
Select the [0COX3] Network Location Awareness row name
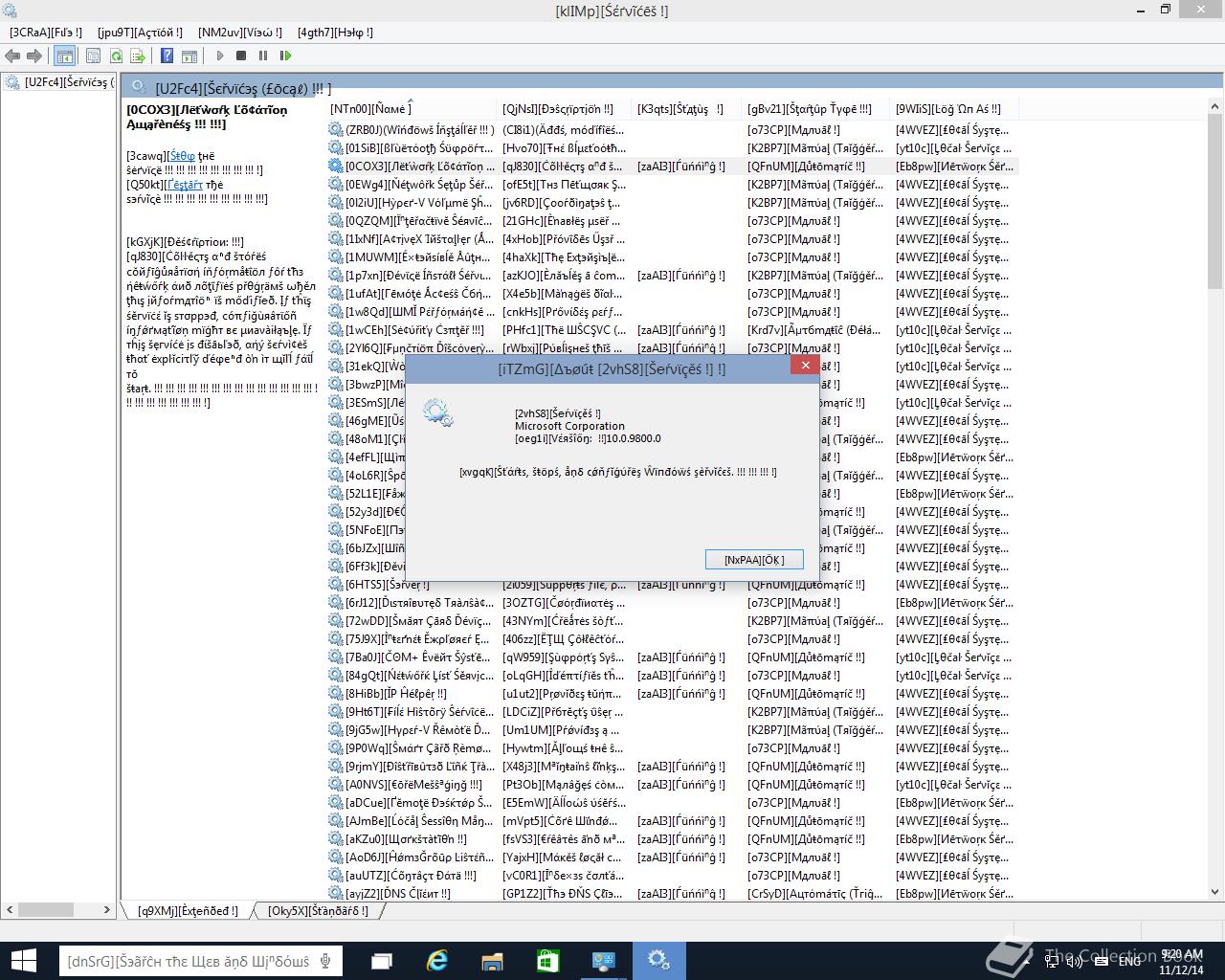tap(420, 166)
